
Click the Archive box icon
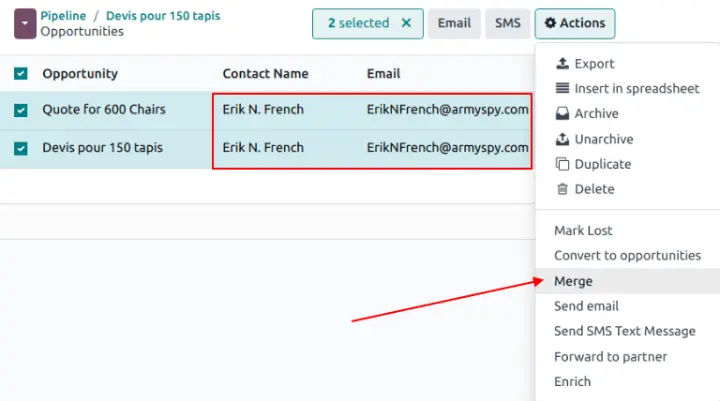(562, 114)
